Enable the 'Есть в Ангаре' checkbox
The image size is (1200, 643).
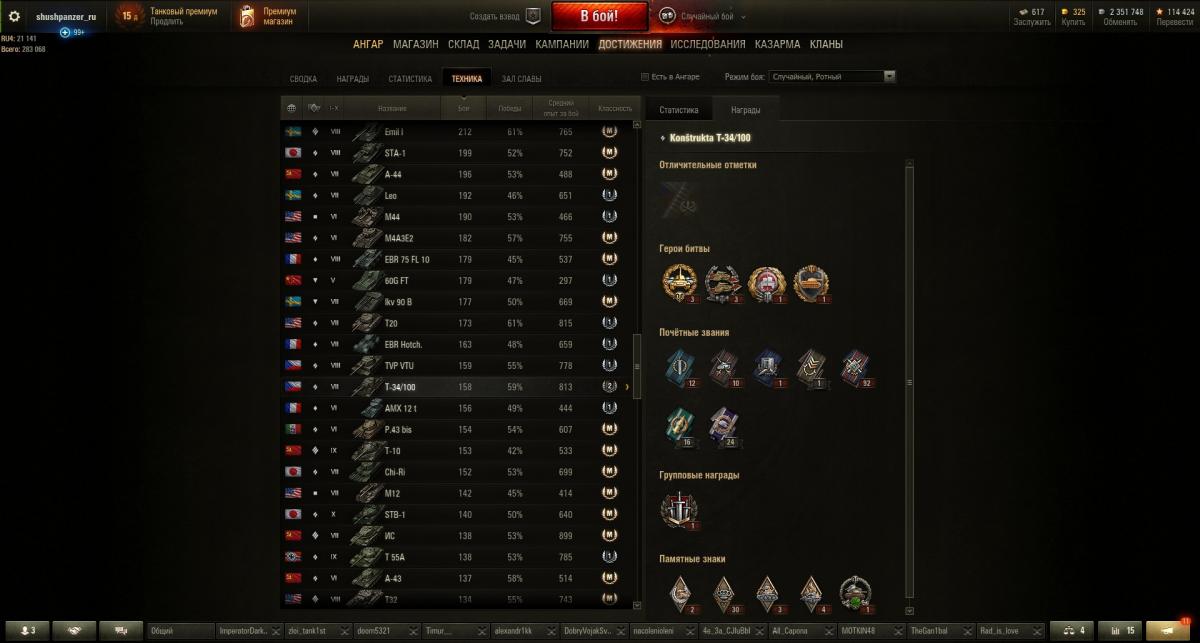coord(644,76)
